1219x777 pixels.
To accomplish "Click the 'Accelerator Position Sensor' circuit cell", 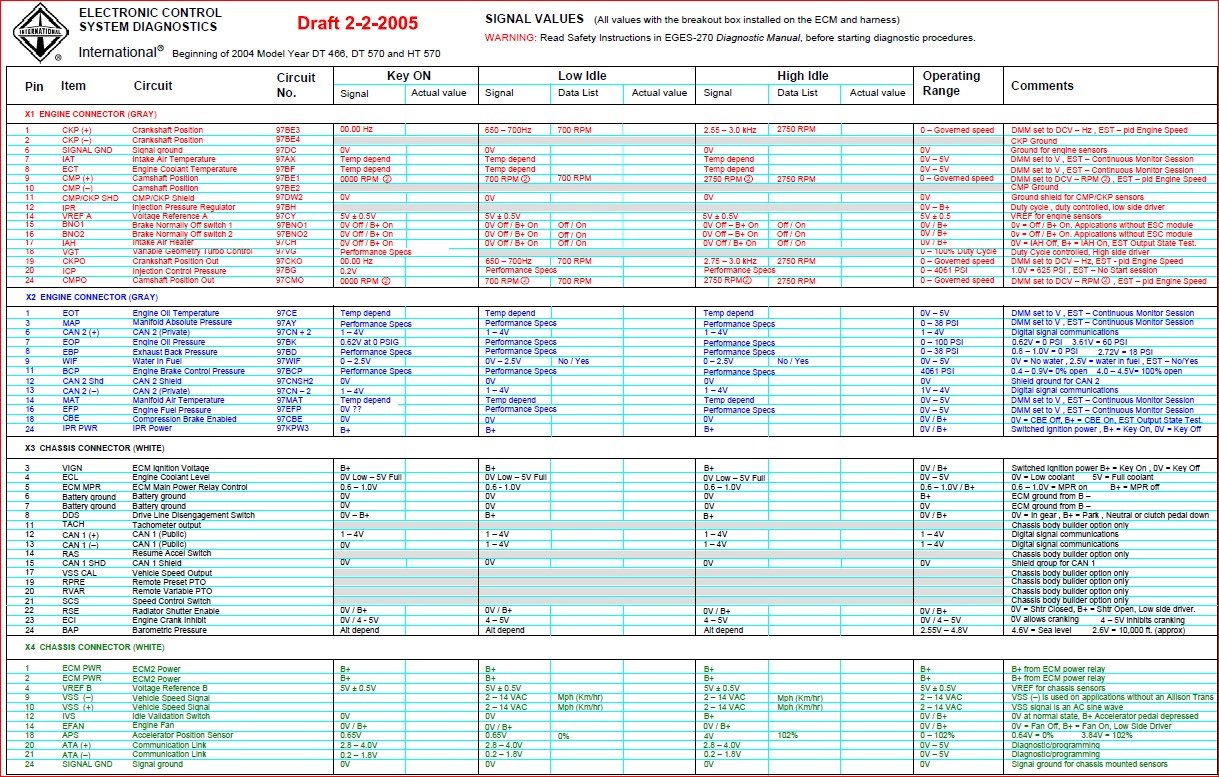I will tap(184, 735).
